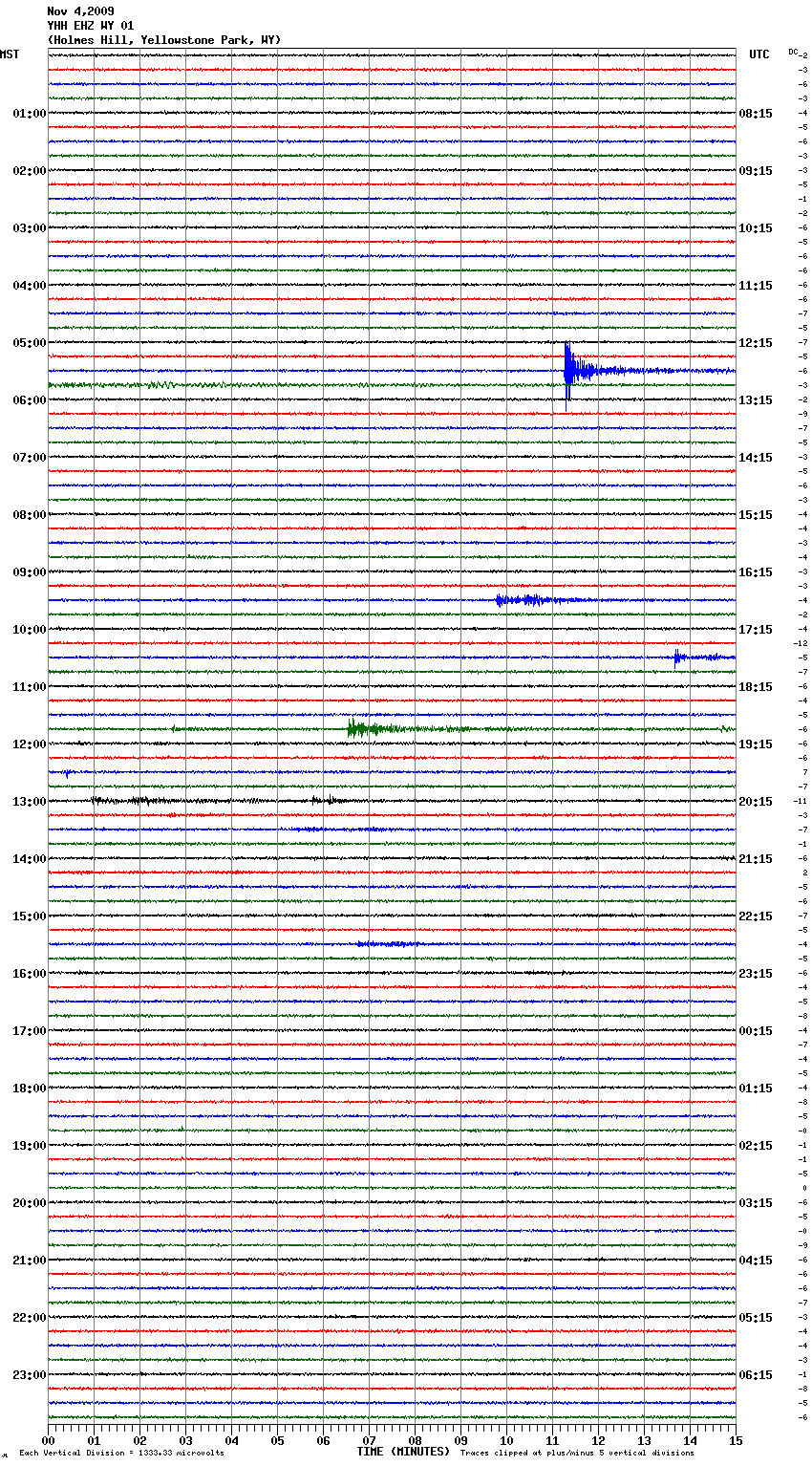Click the 22:15 UTC time label
Viewport: 812px width, 1466px height.
coord(756,916)
